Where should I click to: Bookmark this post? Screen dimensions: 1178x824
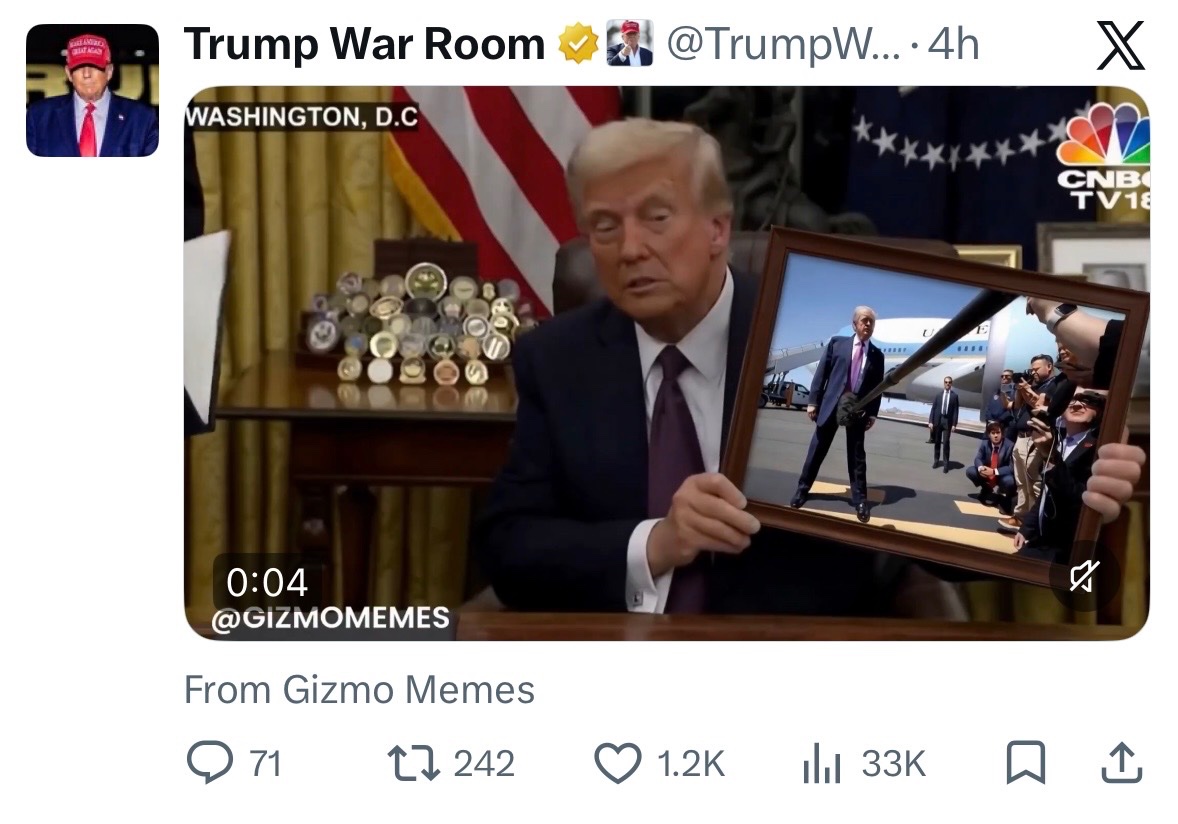pyautogui.click(x=1025, y=763)
